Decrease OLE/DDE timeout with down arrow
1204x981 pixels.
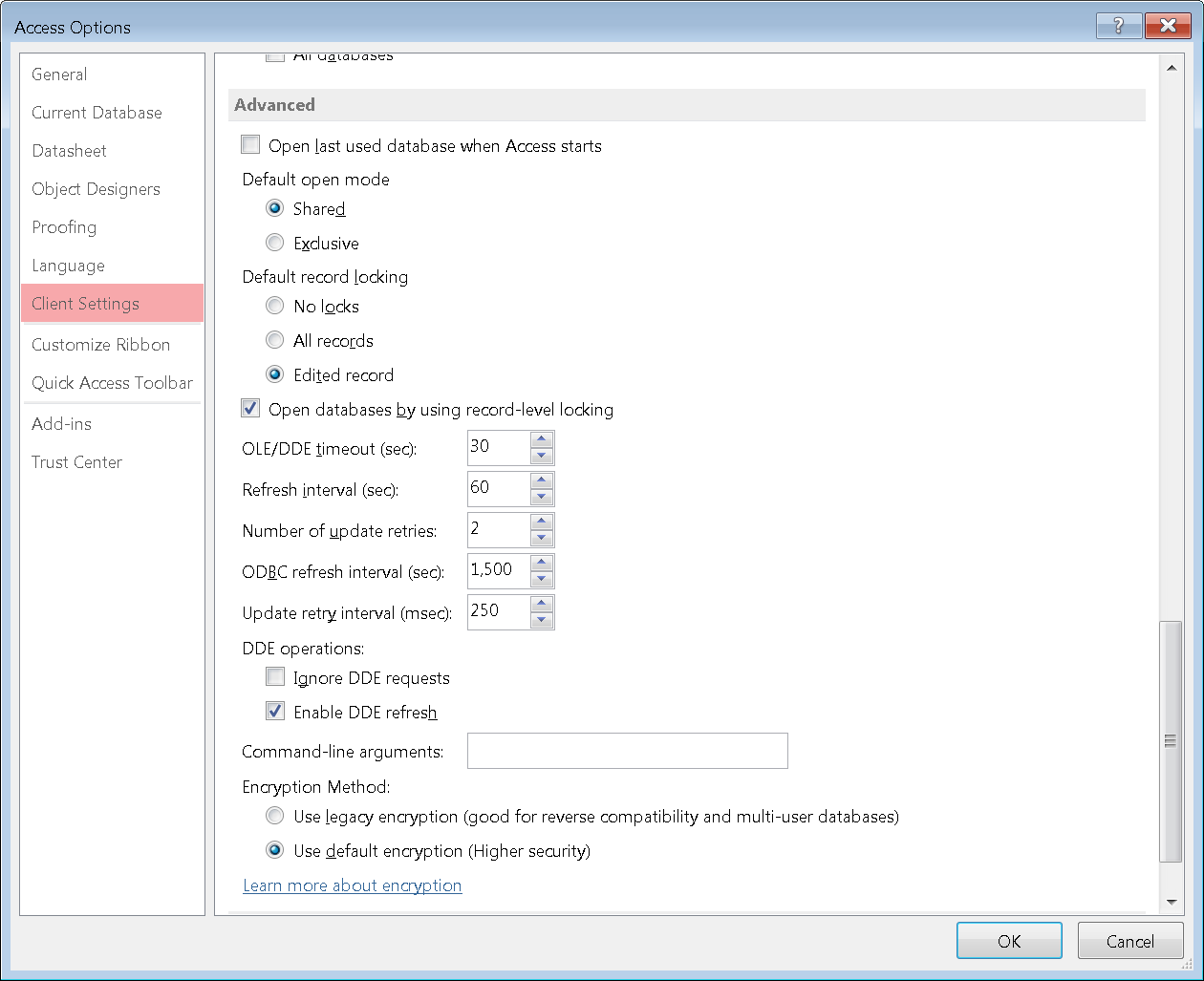coord(542,456)
